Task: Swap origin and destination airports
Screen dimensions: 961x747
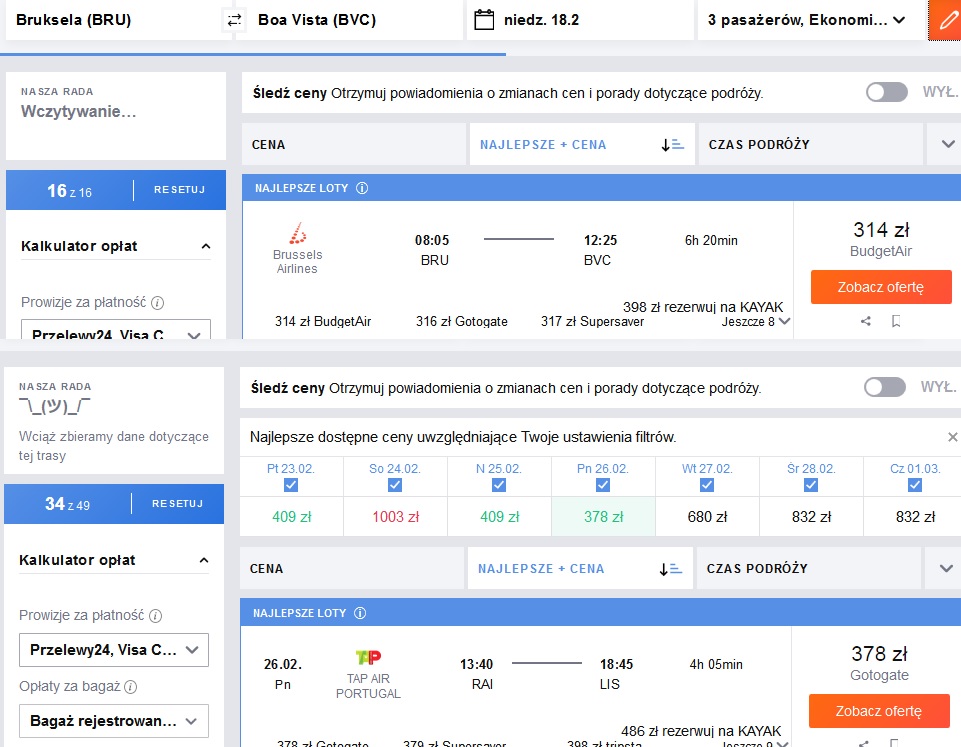Action: tap(234, 20)
